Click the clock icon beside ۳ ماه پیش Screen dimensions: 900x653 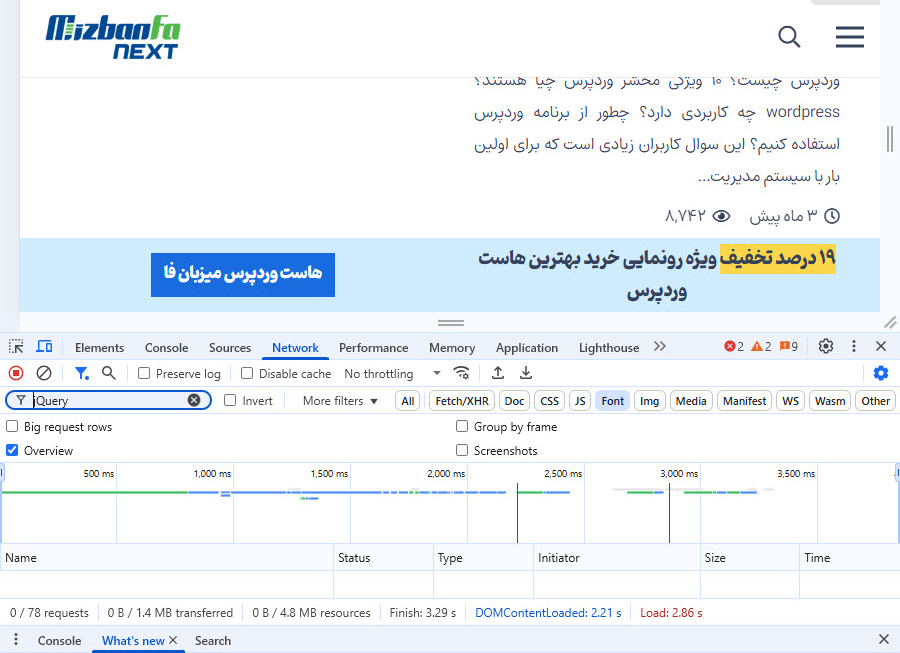point(832,216)
